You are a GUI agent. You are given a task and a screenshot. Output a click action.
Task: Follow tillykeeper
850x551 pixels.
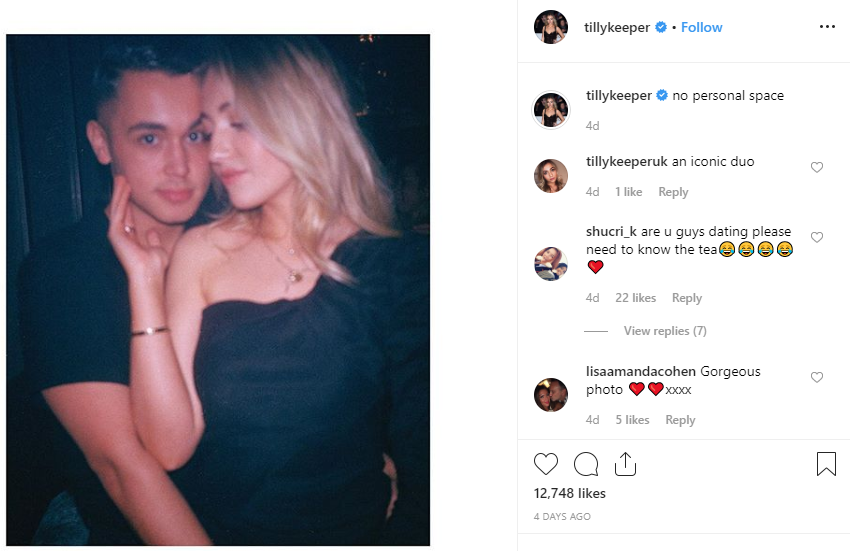(x=701, y=27)
